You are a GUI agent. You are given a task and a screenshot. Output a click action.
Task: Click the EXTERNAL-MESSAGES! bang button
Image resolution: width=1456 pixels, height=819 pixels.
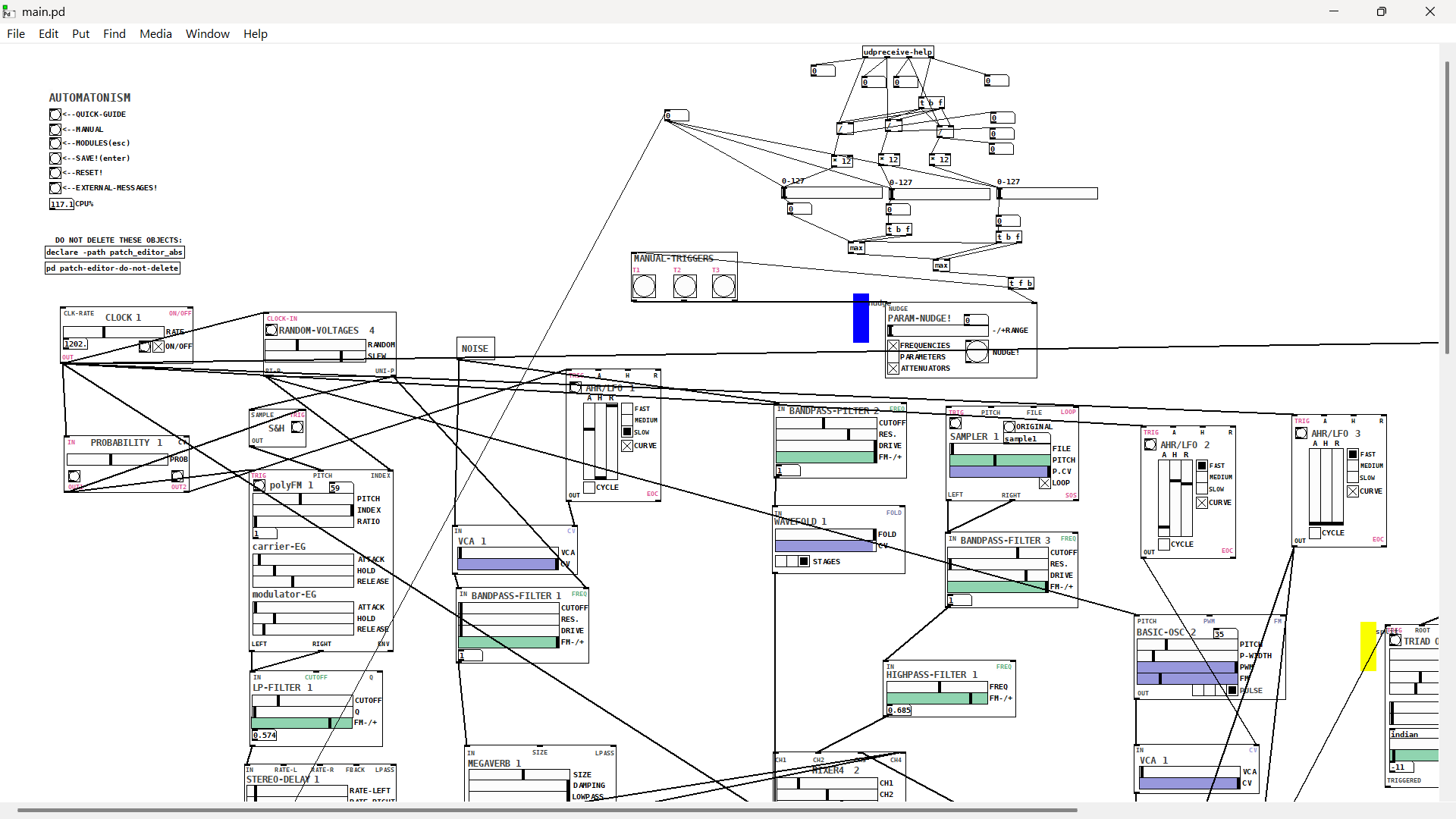click(55, 188)
